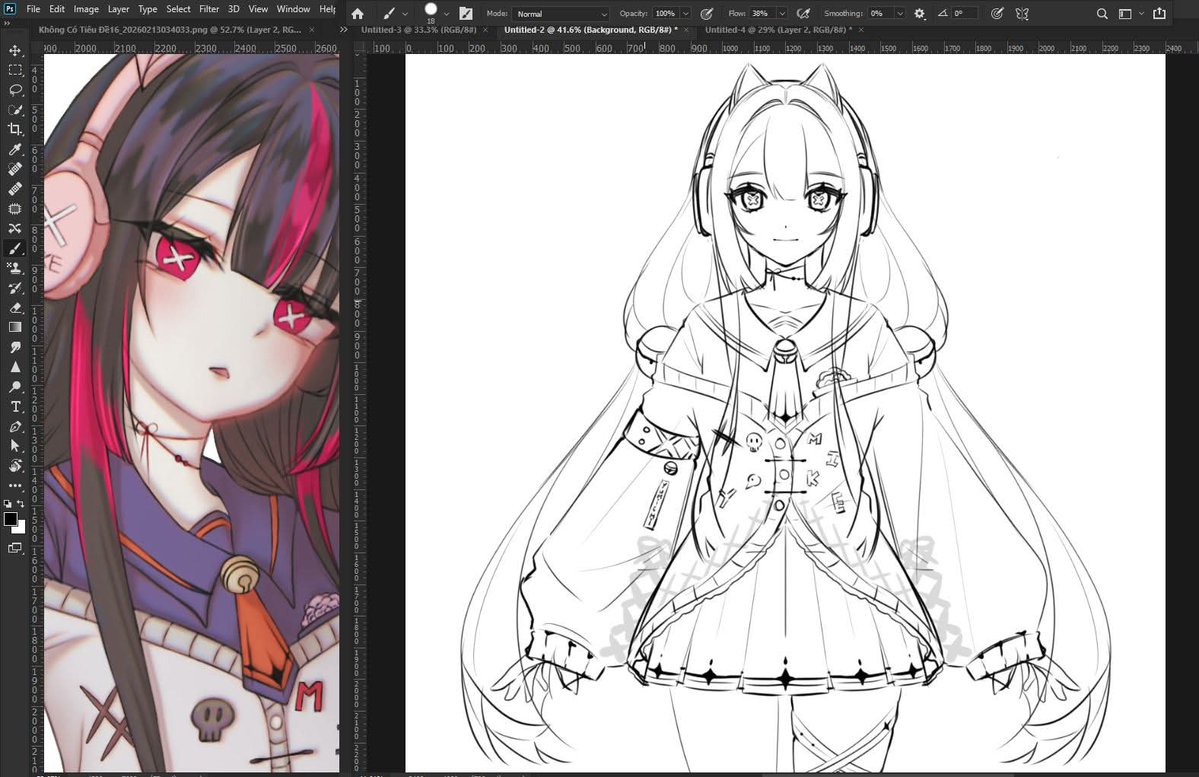Viewport: 1199px width, 777px height.
Task: Select the Eyedropper tool
Action: click(x=15, y=149)
